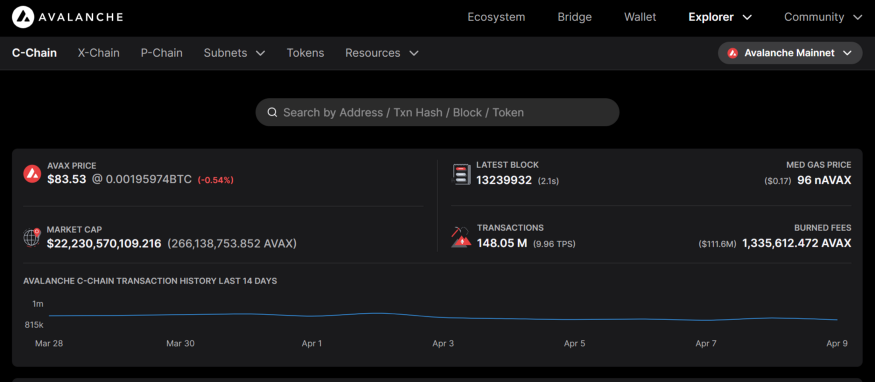The image size is (875, 382).
Task: Click the TRANSACTIONS label
Action: tap(510, 228)
